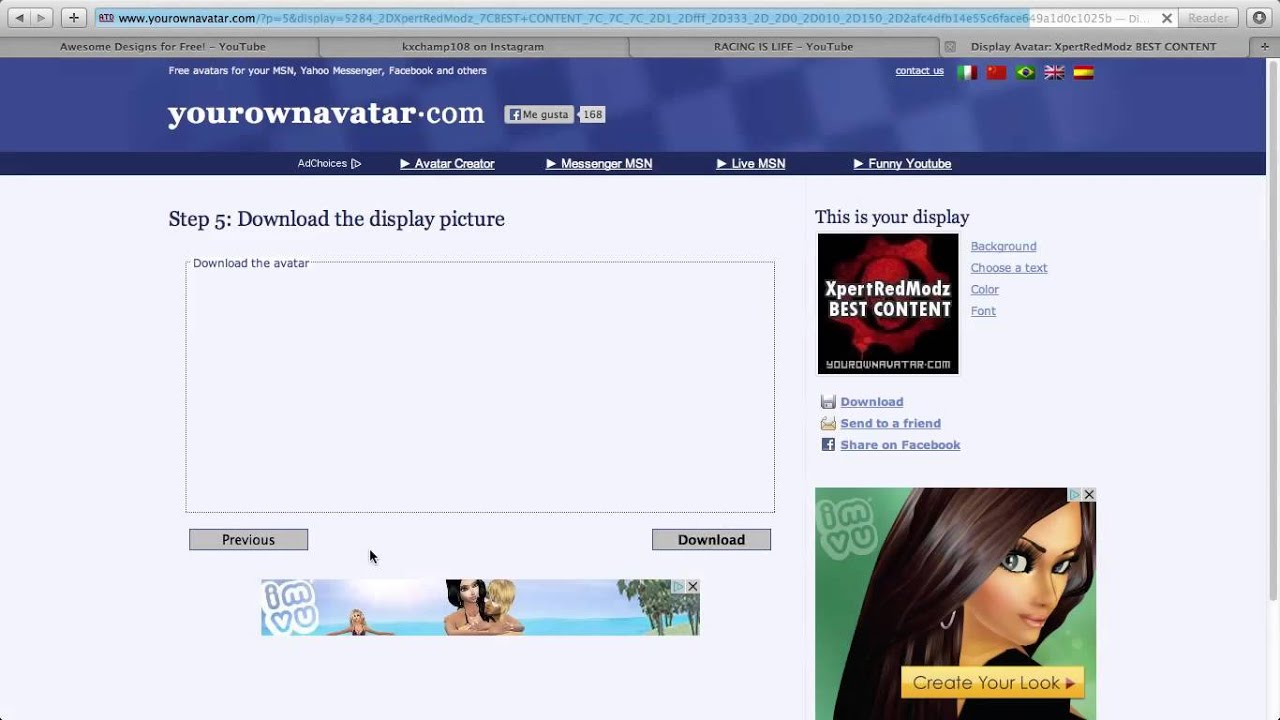1280x720 pixels.
Task: Close the IMVU beach banner ad
Action: [692, 587]
